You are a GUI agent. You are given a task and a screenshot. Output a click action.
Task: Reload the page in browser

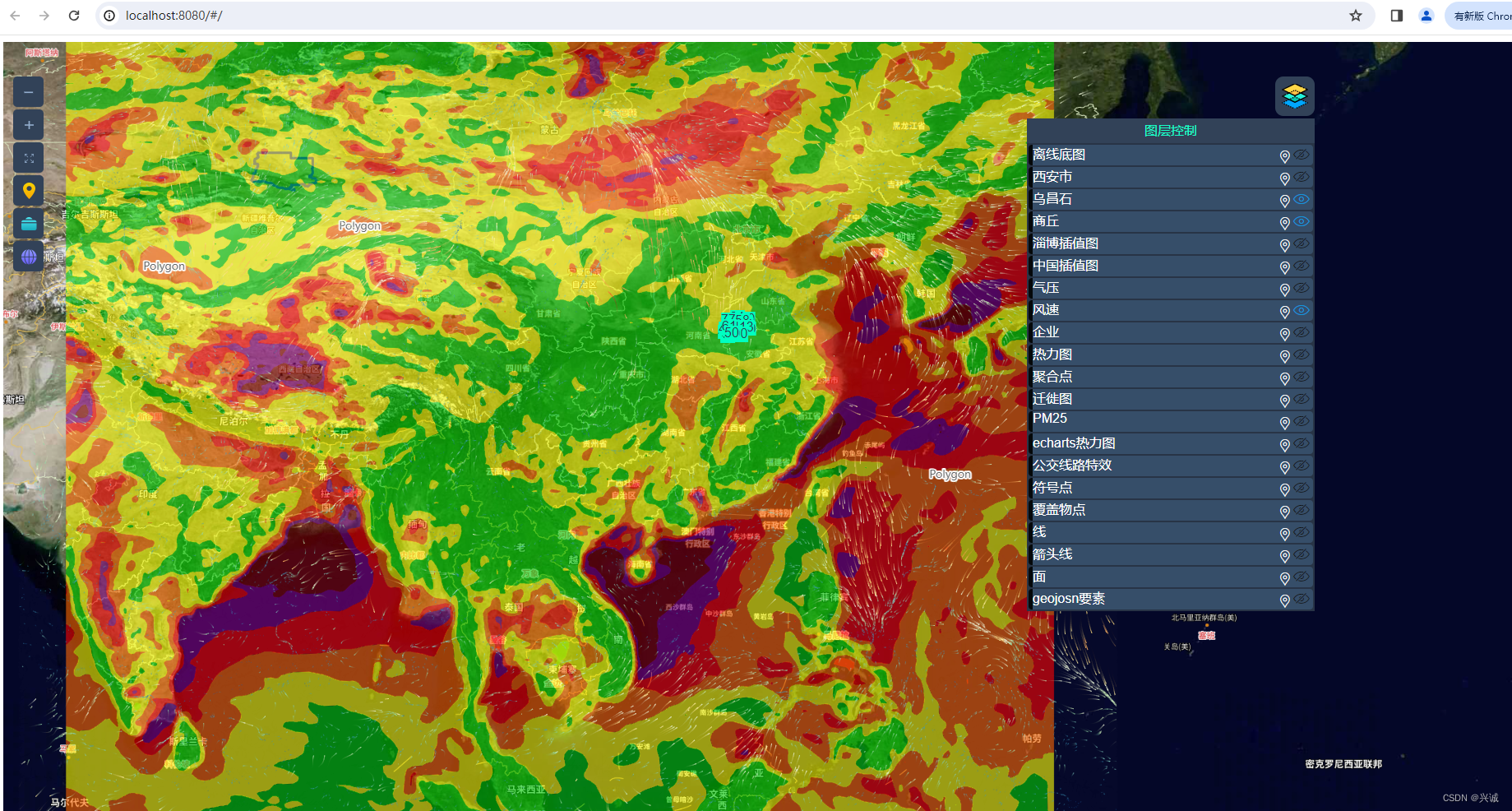pyautogui.click(x=74, y=16)
